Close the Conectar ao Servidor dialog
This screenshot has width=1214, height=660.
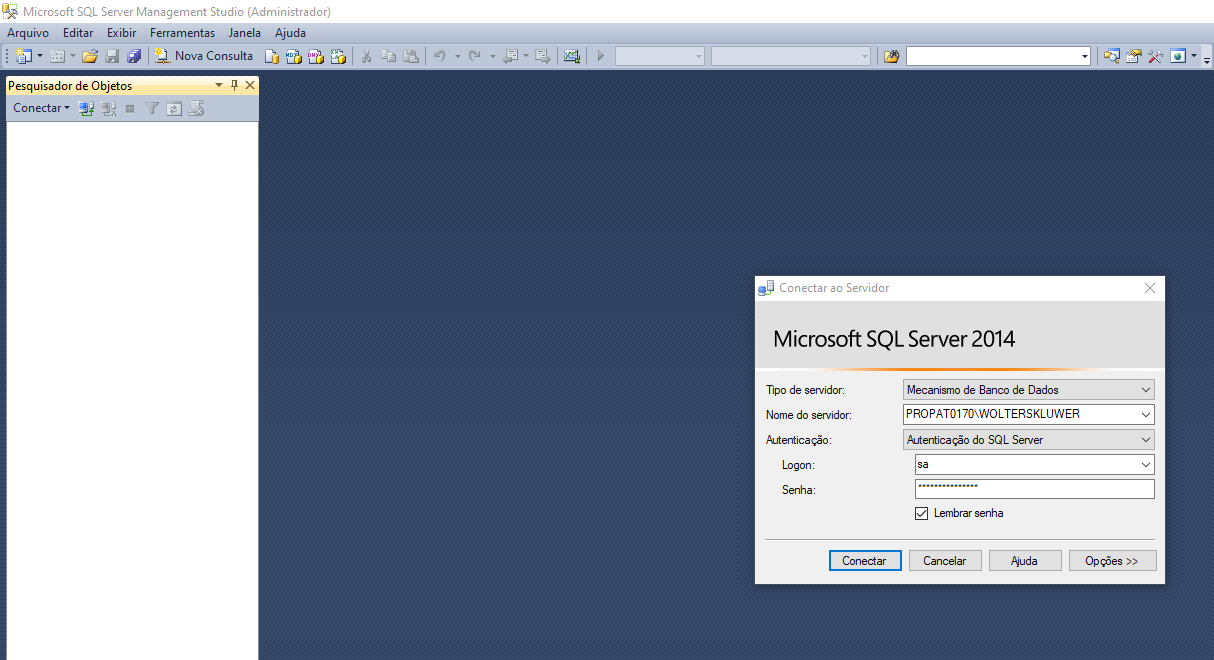[x=1150, y=288]
